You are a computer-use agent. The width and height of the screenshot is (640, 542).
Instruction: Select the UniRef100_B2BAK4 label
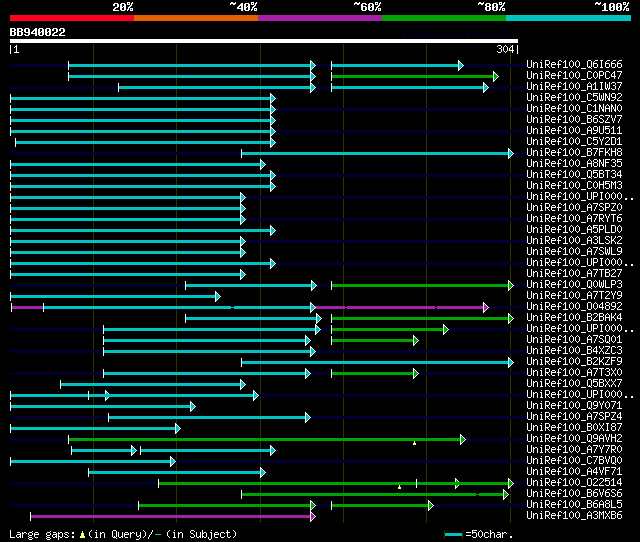point(574,318)
